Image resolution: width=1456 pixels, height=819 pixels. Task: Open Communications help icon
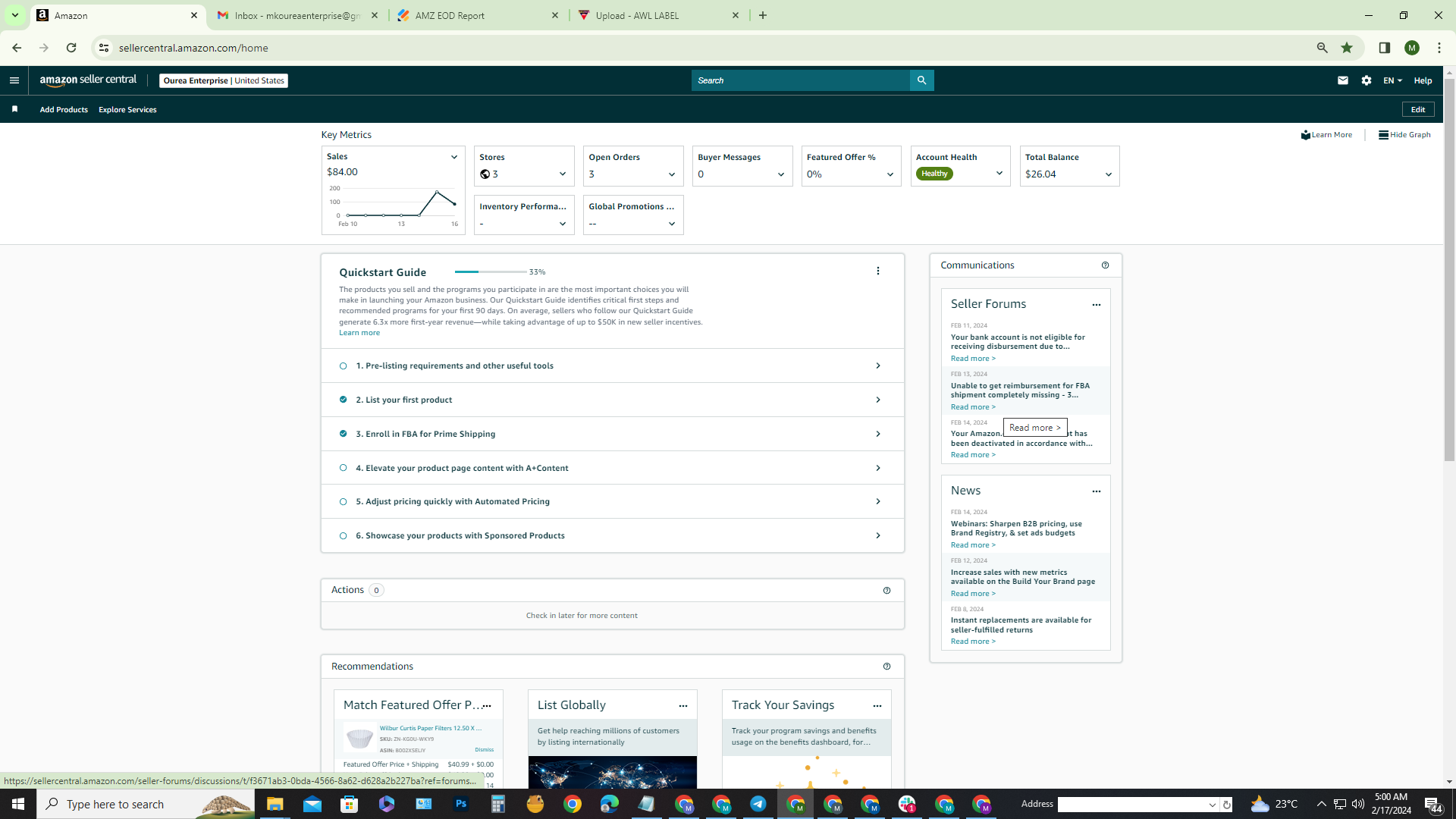[1105, 265]
